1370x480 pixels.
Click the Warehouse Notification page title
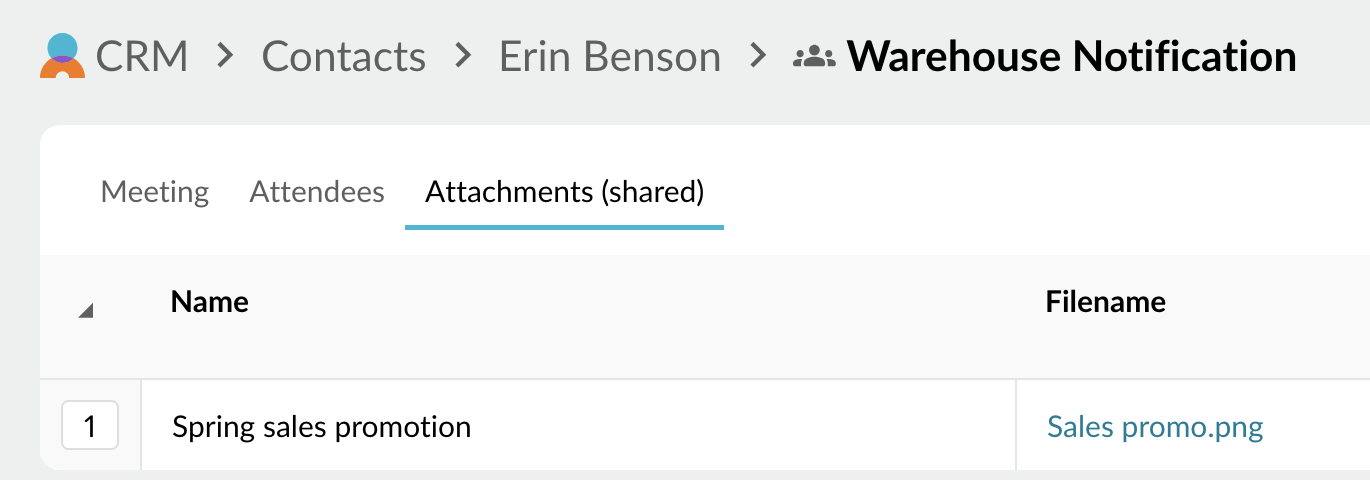click(1071, 56)
